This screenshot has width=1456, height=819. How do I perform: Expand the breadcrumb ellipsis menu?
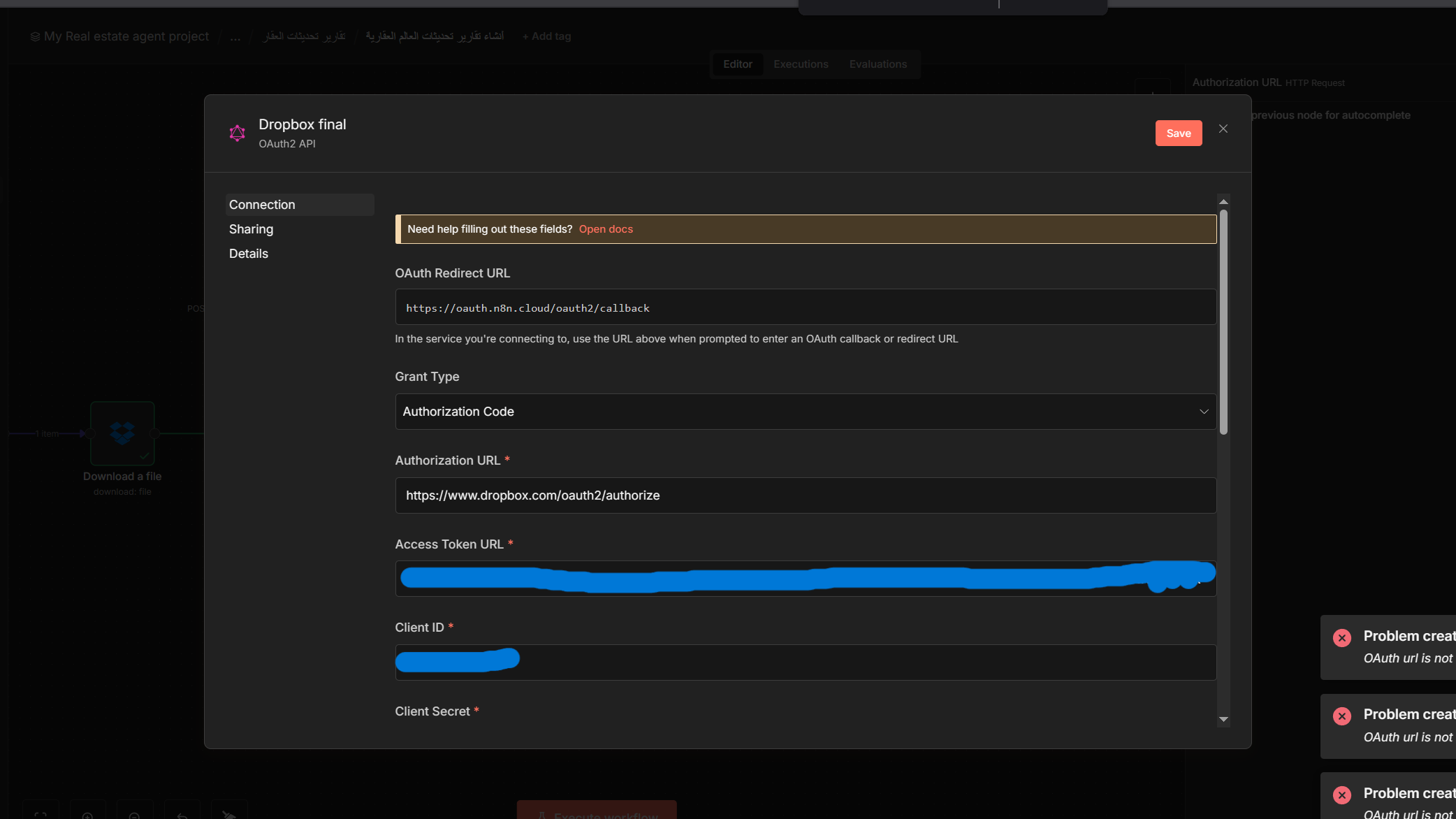235,36
